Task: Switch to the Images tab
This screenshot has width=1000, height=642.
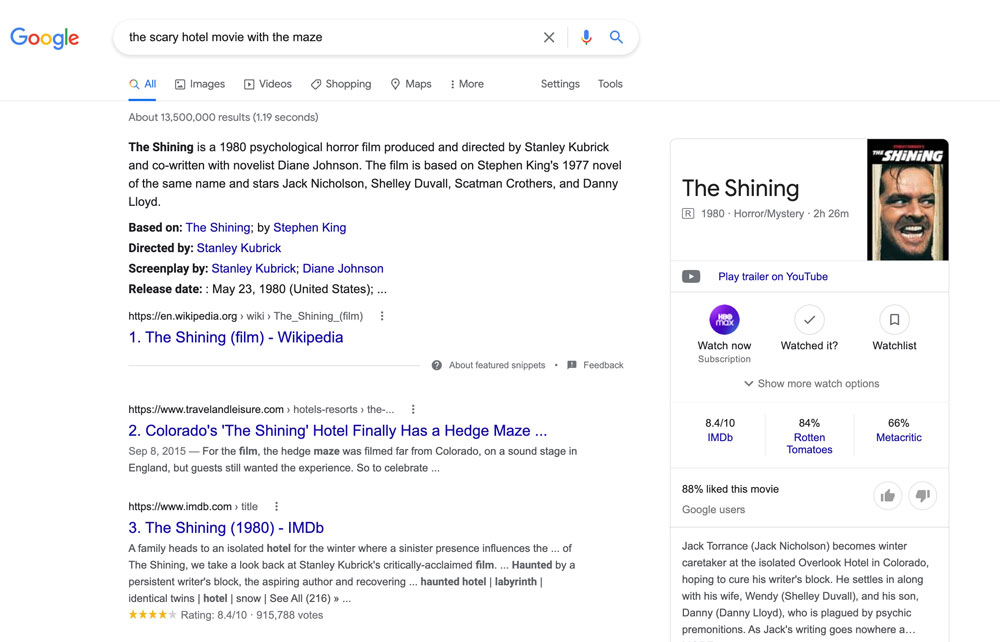Action: (200, 84)
